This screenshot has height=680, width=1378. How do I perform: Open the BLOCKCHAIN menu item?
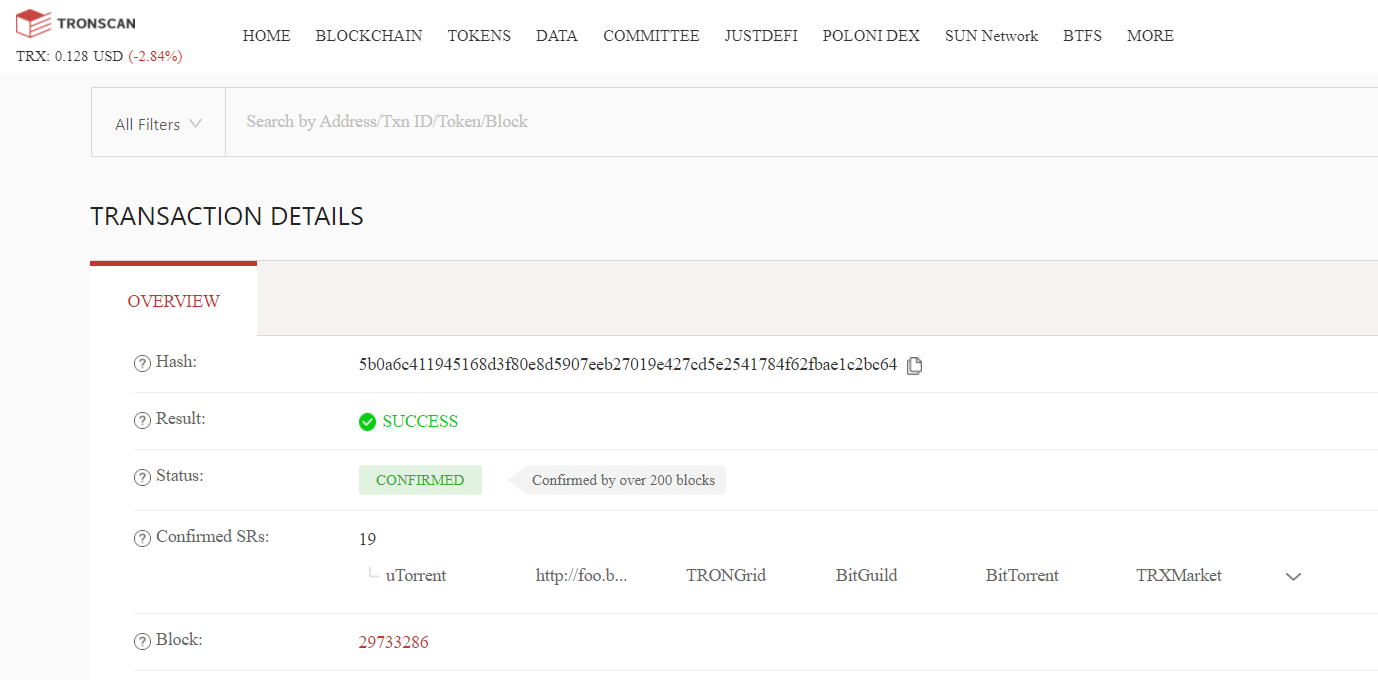[x=368, y=35]
